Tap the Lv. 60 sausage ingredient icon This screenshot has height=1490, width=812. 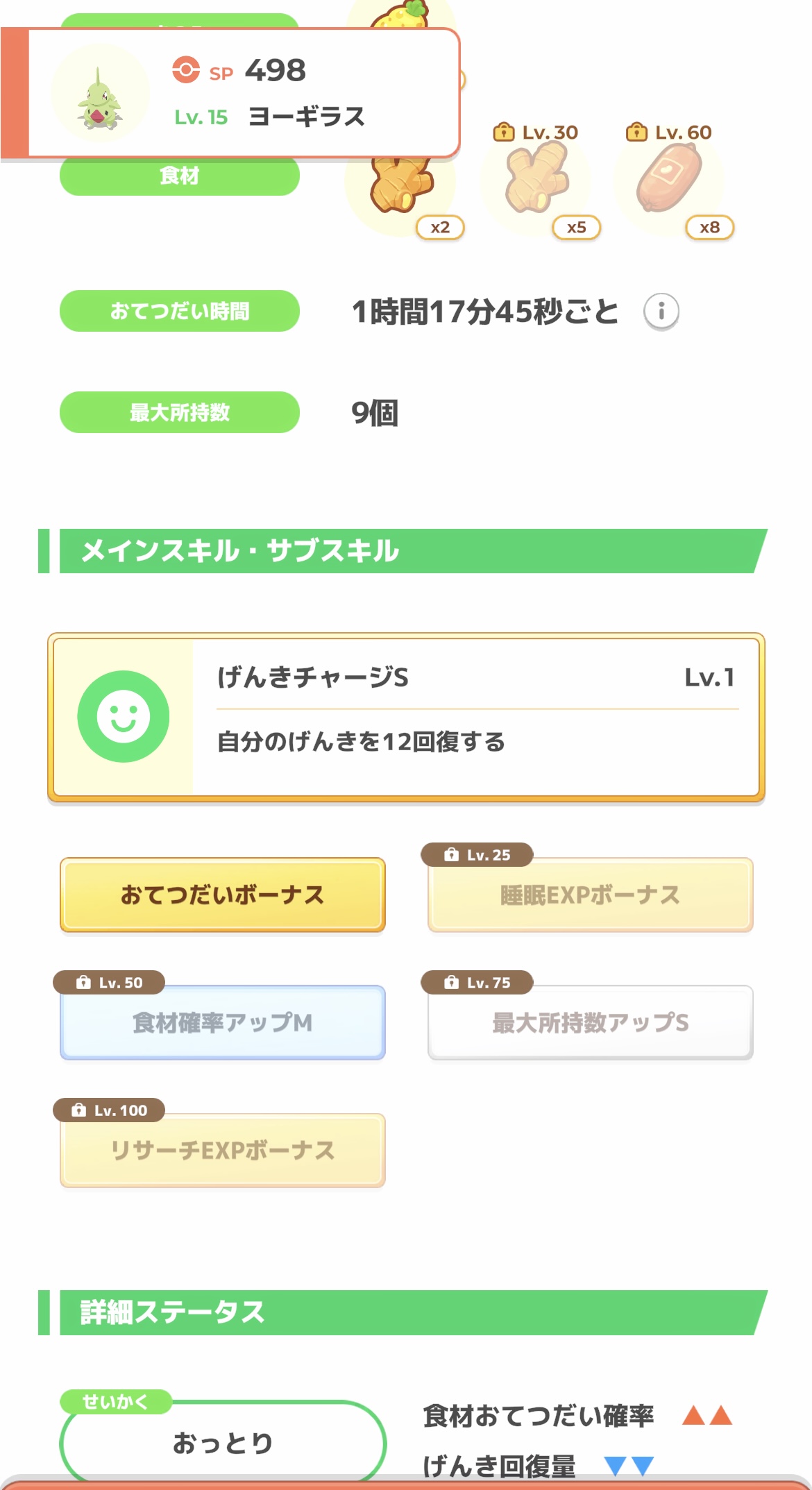click(668, 180)
